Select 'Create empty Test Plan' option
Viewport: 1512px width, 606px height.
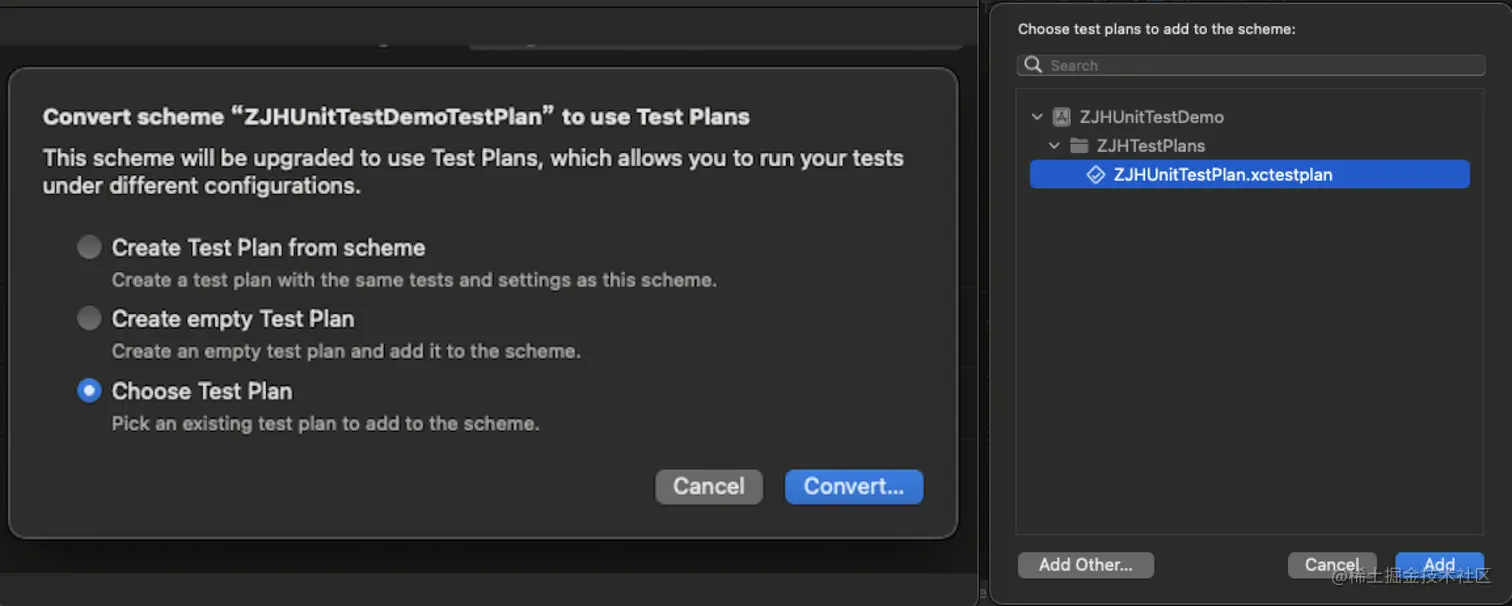tap(89, 318)
